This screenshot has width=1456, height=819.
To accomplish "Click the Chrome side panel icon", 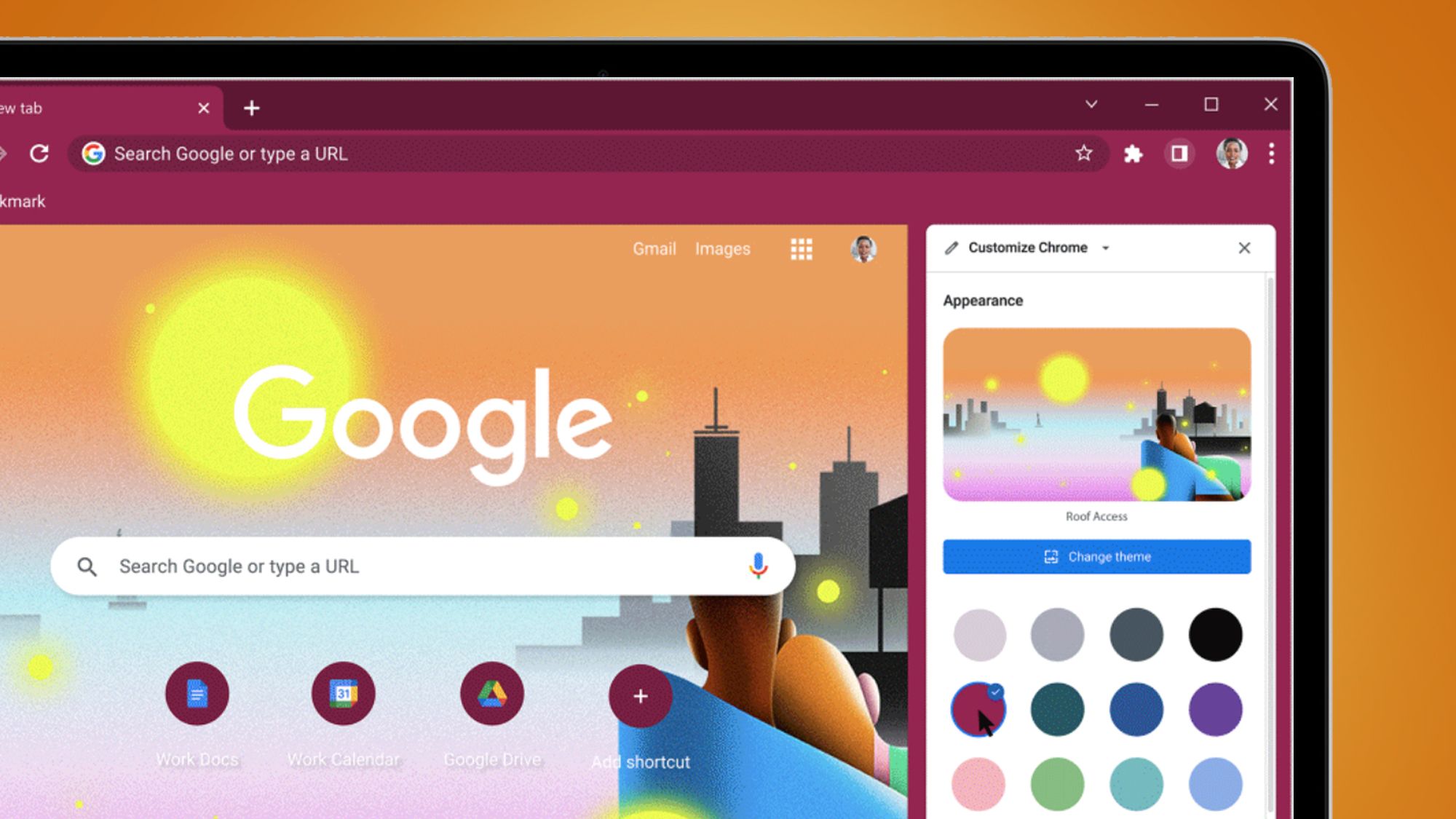I will (1180, 153).
